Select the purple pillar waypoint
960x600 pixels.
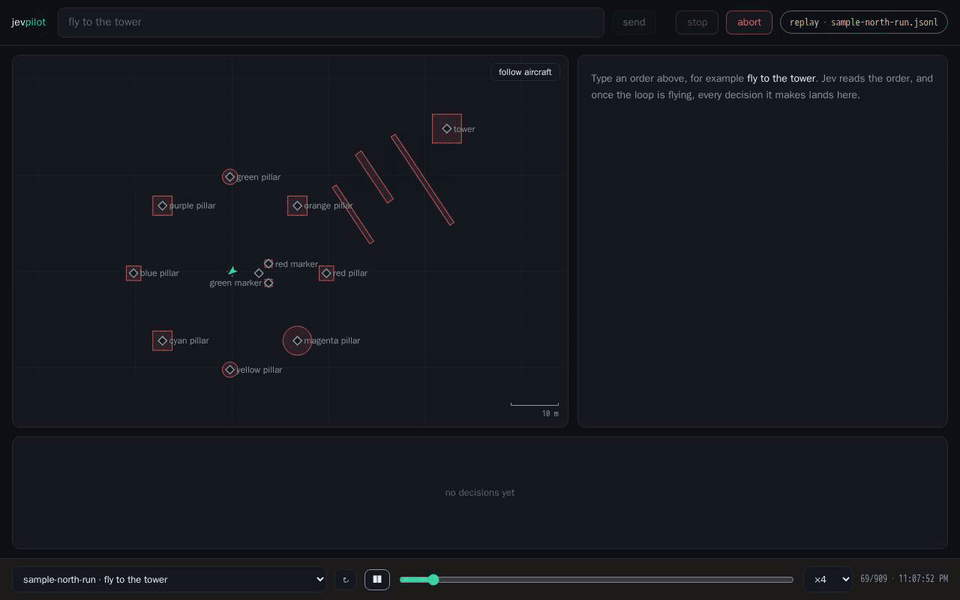coord(162,206)
